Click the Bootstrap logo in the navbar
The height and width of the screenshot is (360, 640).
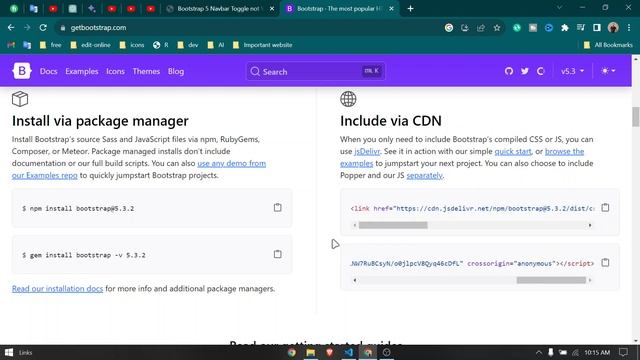pyautogui.click(x=22, y=71)
